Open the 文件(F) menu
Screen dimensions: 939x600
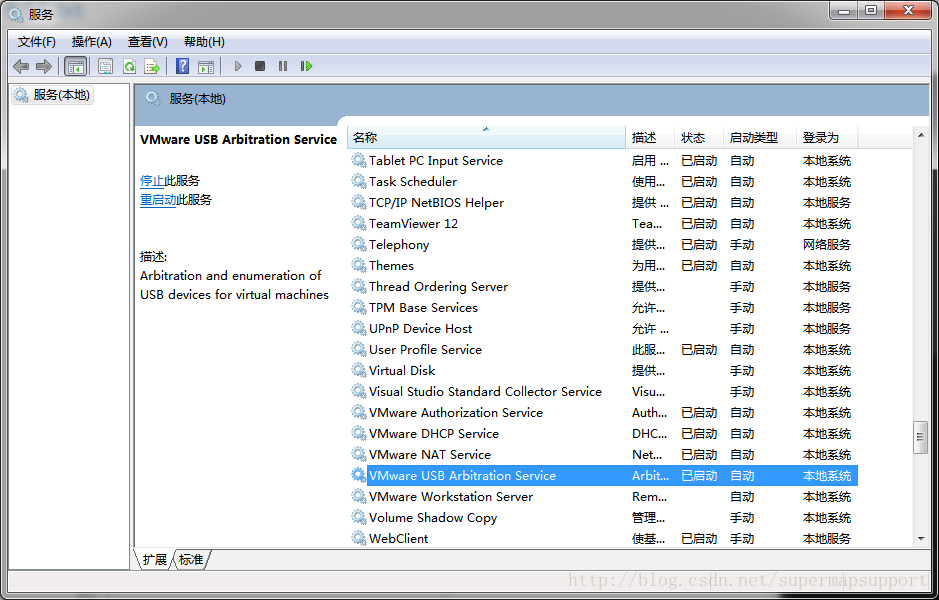(x=37, y=42)
